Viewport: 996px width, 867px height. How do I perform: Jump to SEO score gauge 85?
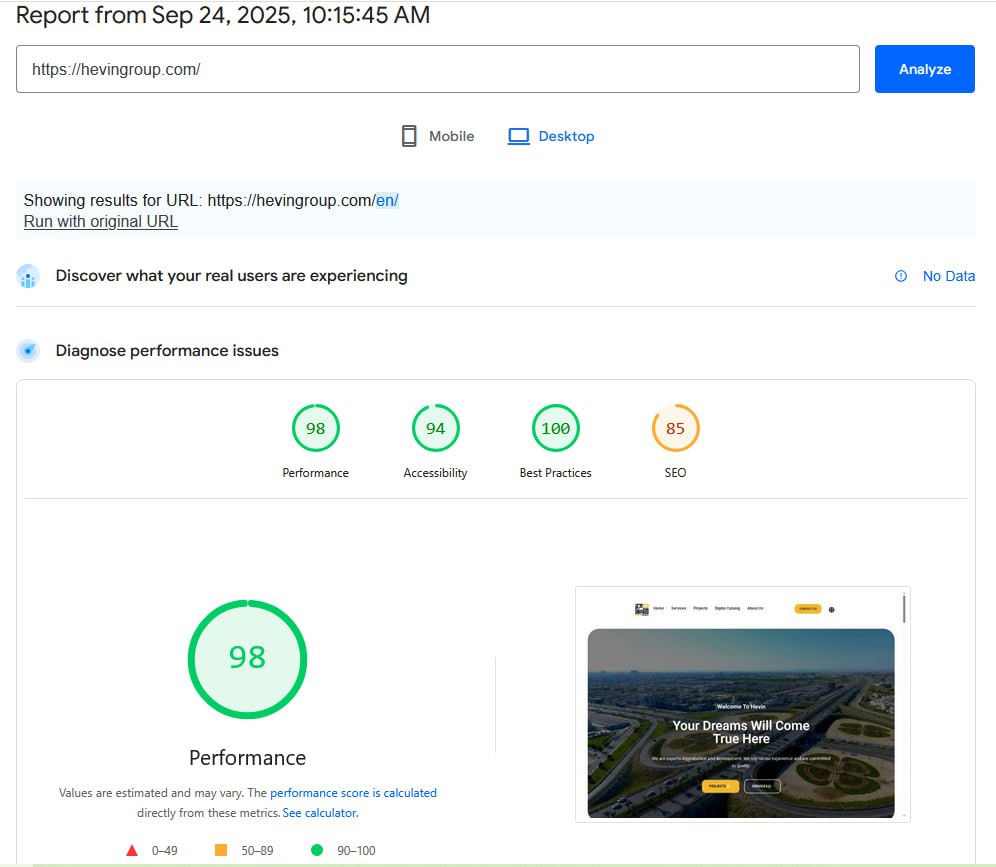click(675, 429)
